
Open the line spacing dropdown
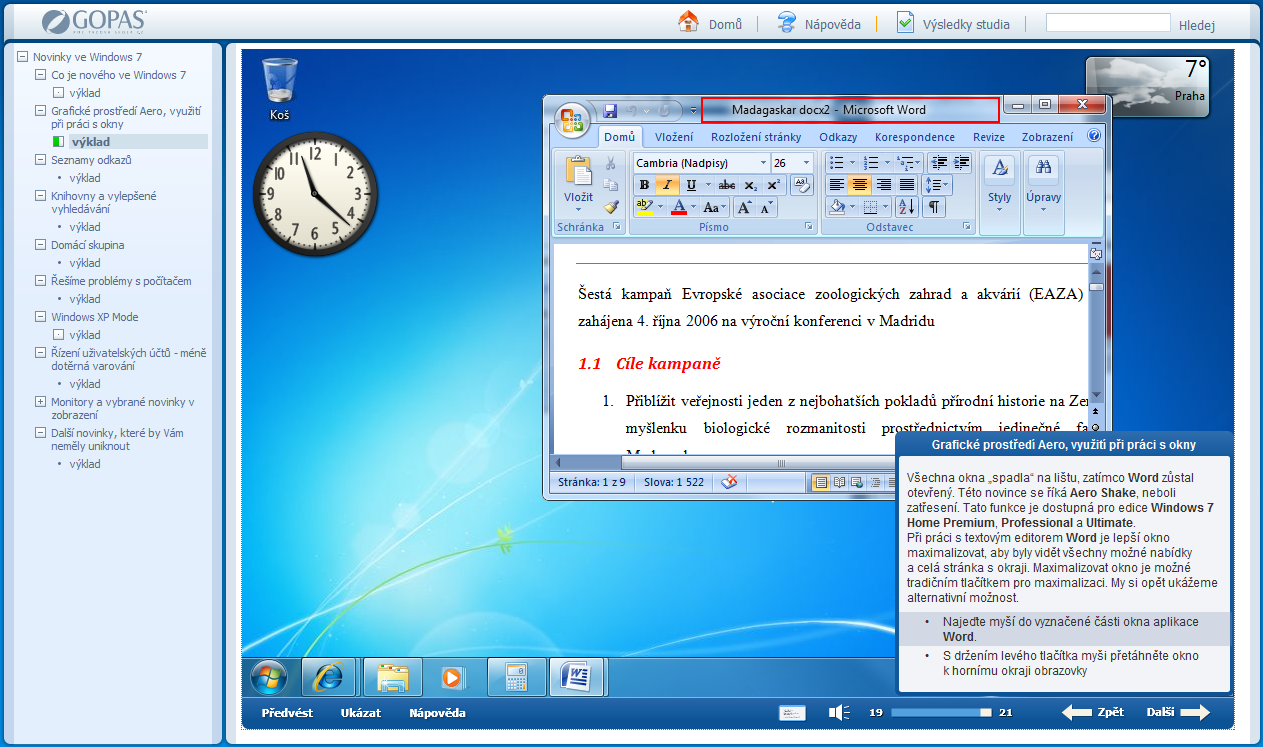937,185
